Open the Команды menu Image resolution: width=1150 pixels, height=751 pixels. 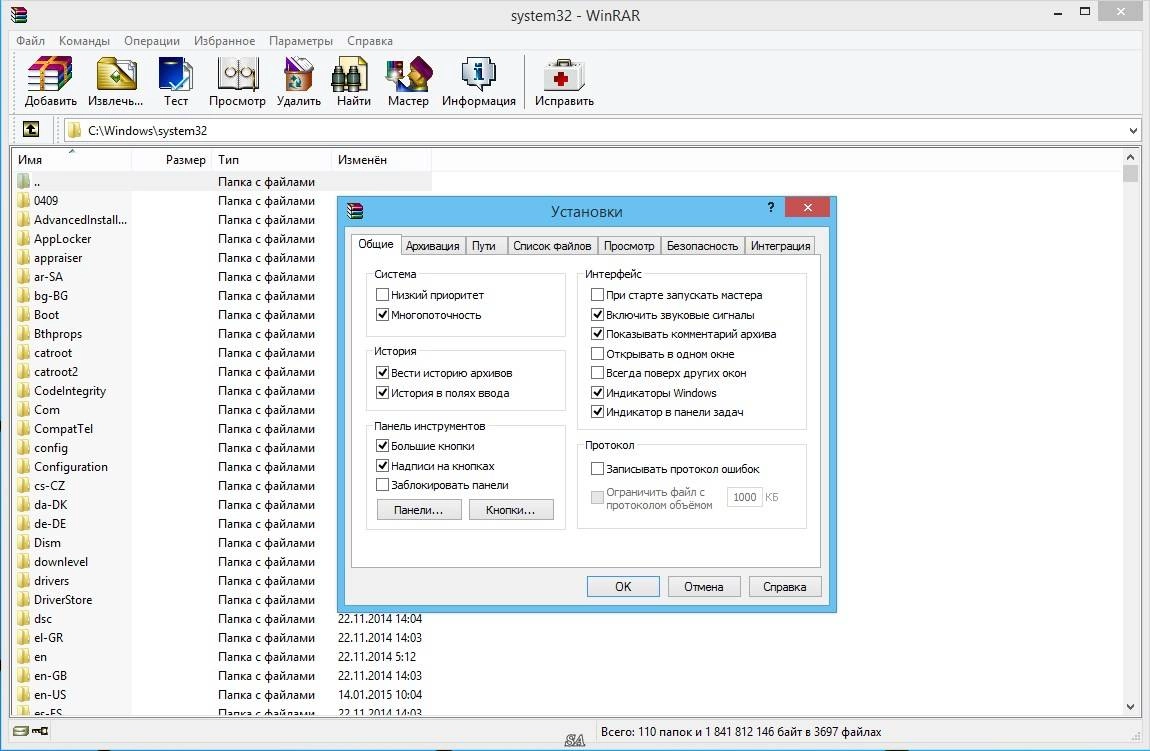tap(84, 40)
